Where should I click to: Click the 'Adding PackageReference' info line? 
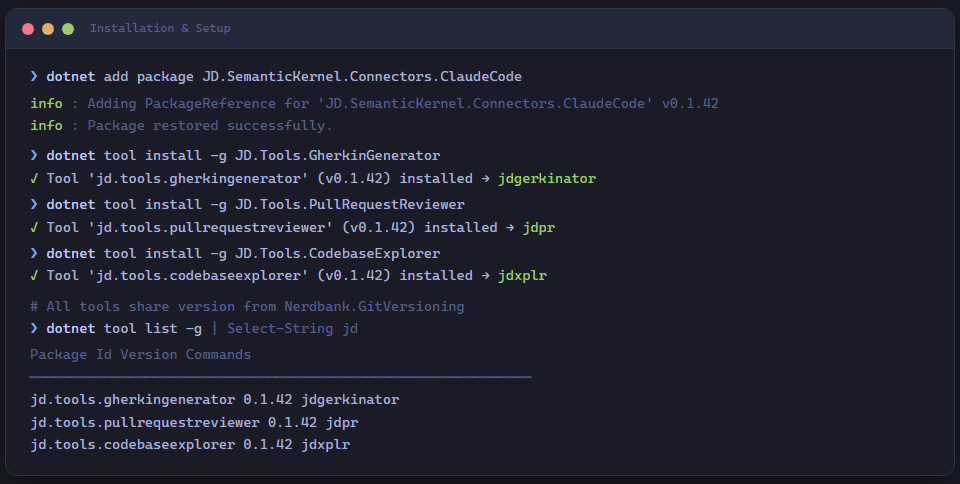point(375,103)
